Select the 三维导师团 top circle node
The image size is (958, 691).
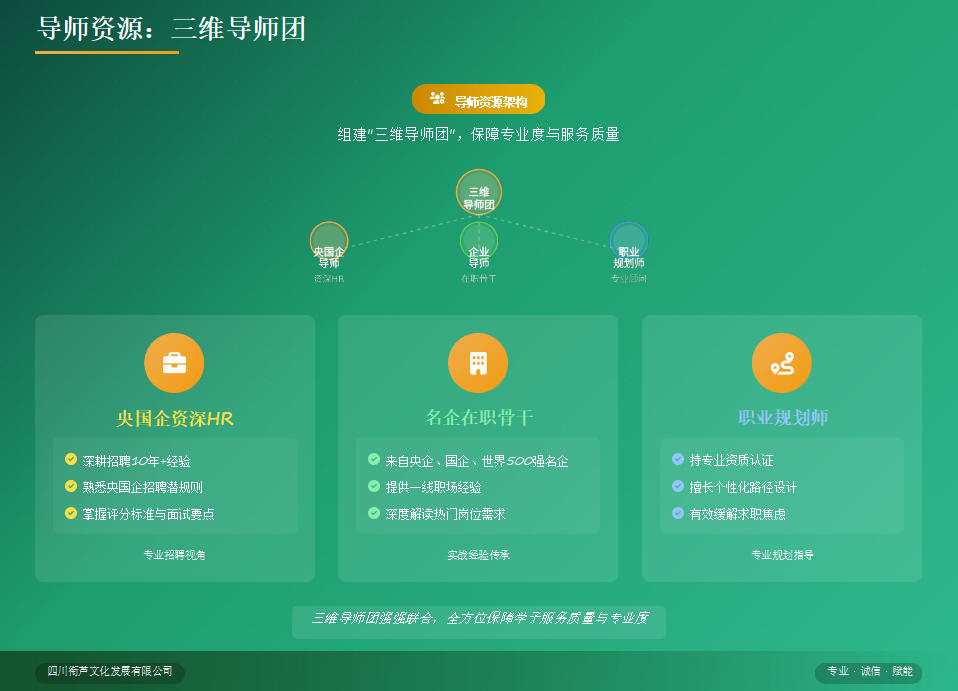pyautogui.click(x=479, y=192)
